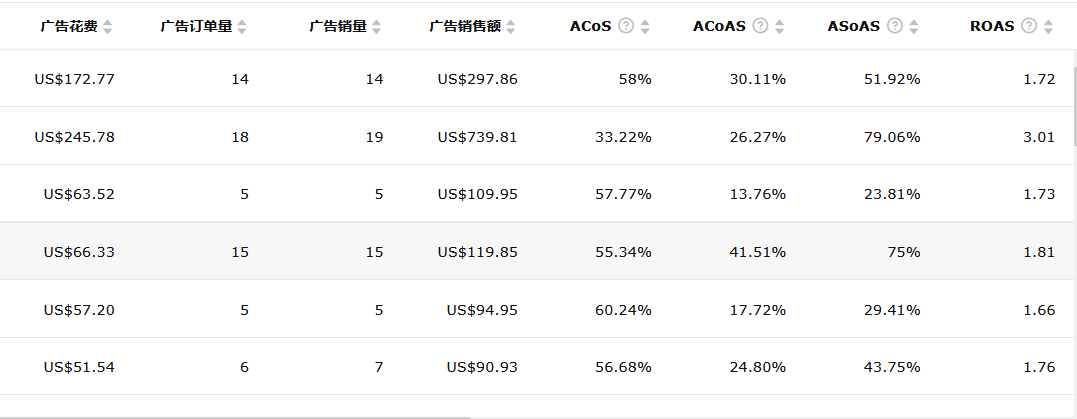Click the 3.01 ROAS value cell
Image resolution: width=1077 pixels, height=419 pixels.
[1040, 137]
